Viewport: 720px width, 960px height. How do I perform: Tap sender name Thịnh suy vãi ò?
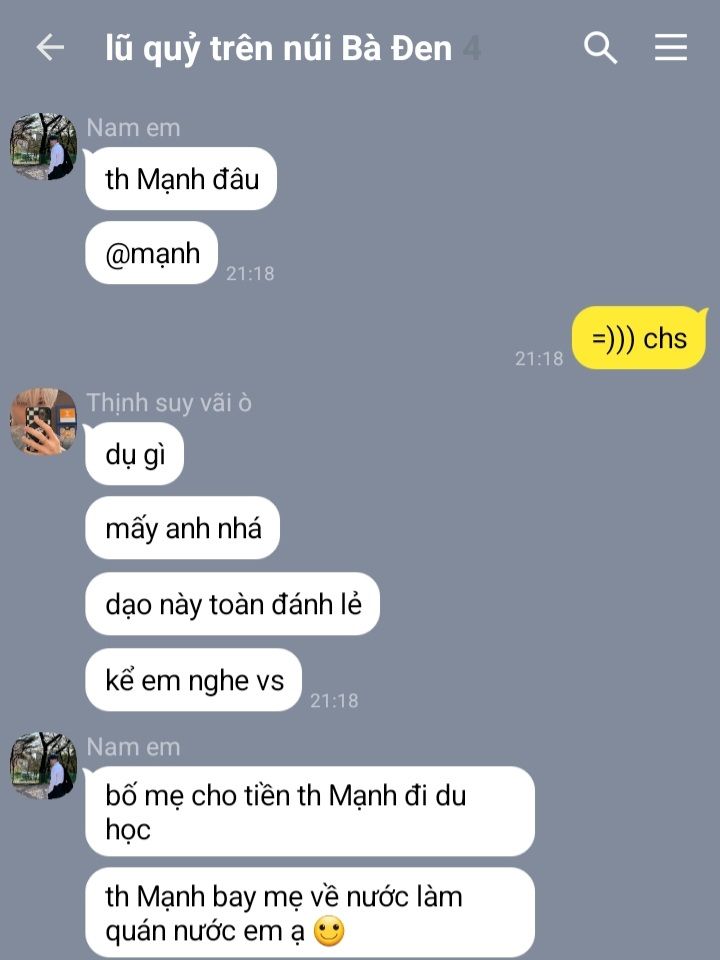tap(169, 403)
